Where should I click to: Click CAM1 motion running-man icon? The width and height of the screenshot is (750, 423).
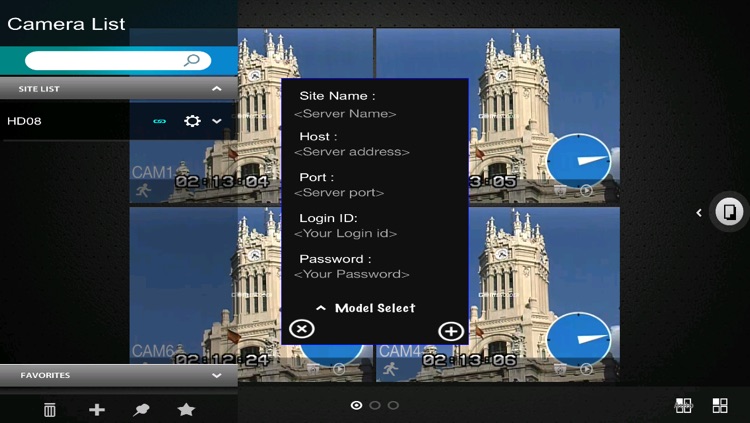tap(143, 191)
